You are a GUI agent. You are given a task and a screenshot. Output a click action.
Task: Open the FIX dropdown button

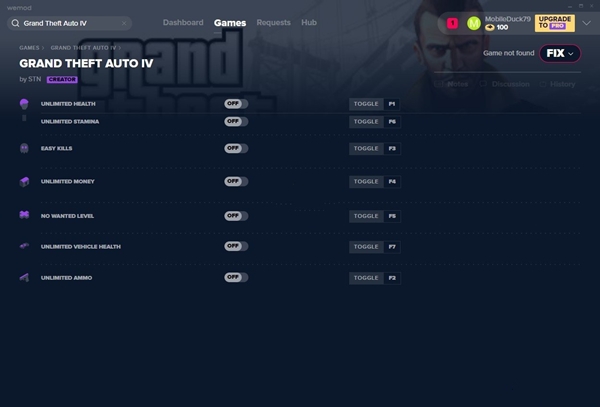point(560,53)
